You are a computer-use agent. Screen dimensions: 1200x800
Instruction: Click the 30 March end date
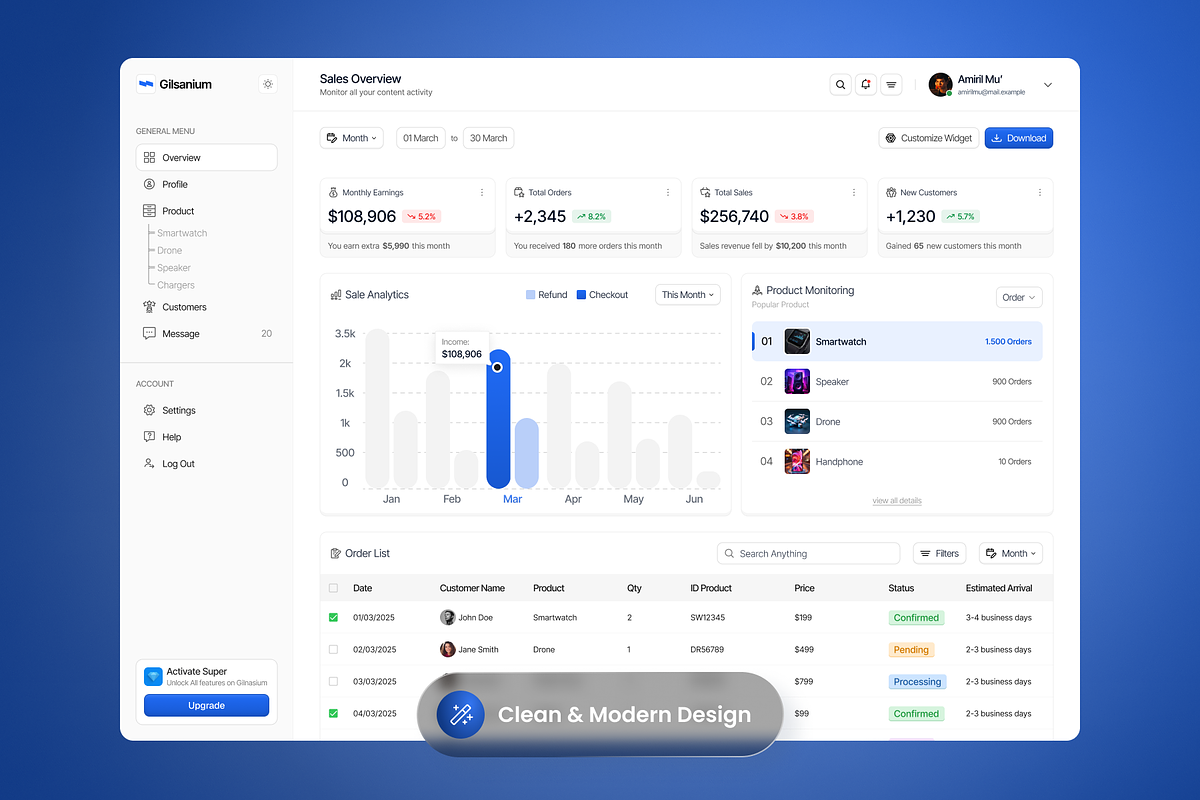[x=489, y=138]
